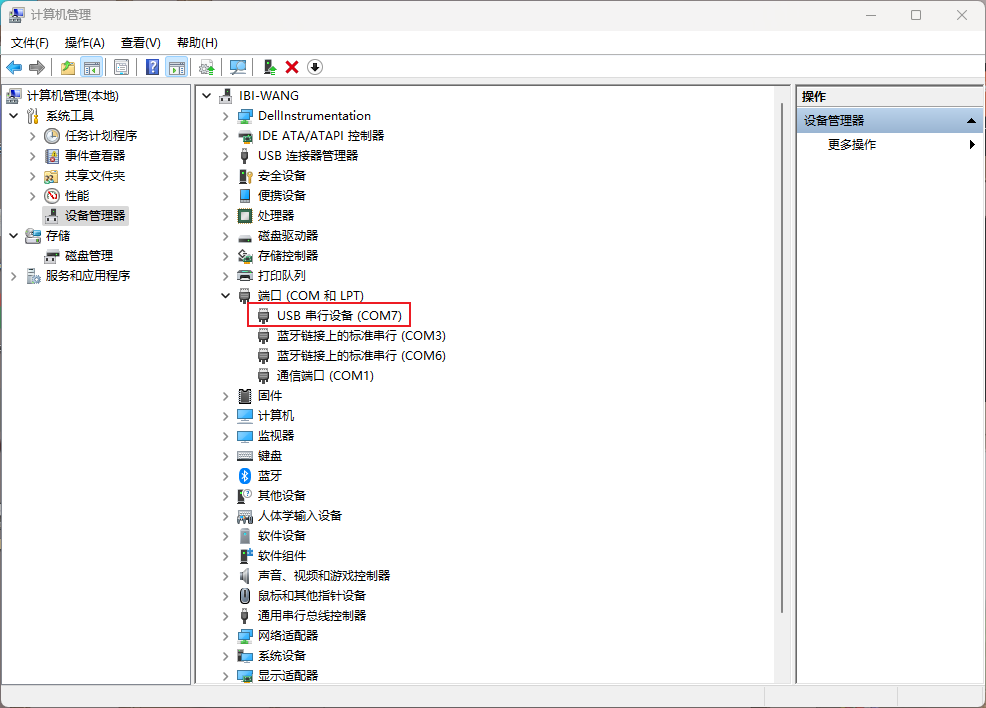Select 软件组件 category
The image size is (986, 708).
pyautogui.click(x=282, y=556)
